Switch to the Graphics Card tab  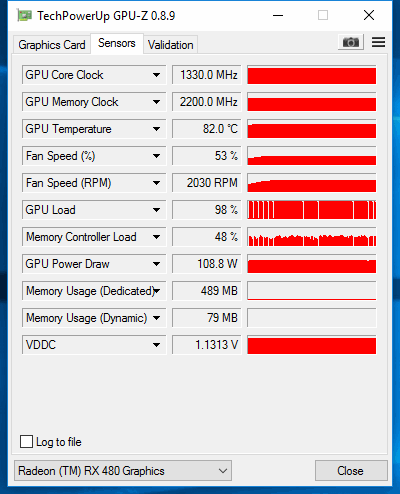click(52, 45)
